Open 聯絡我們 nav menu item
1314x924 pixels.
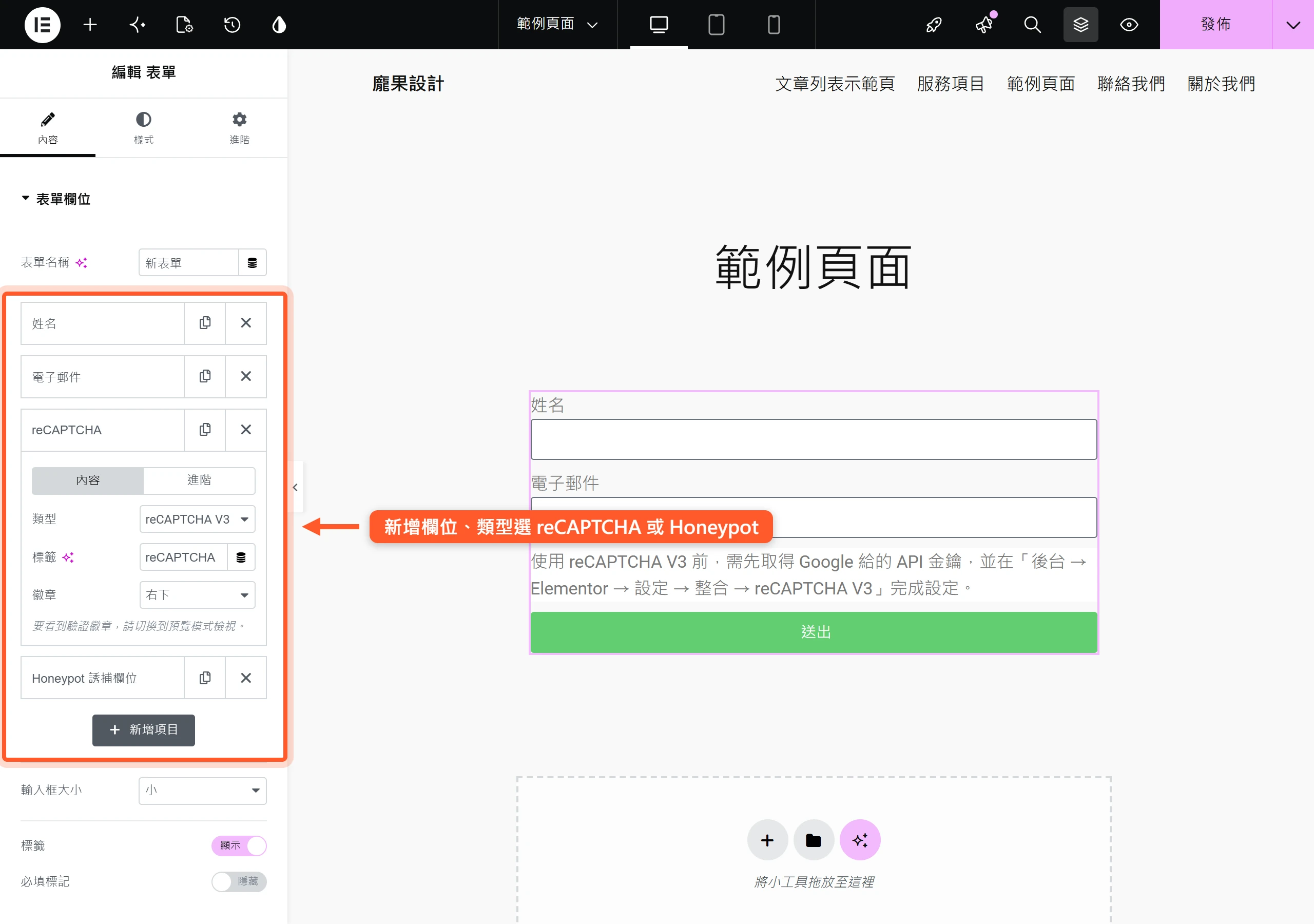point(1131,84)
